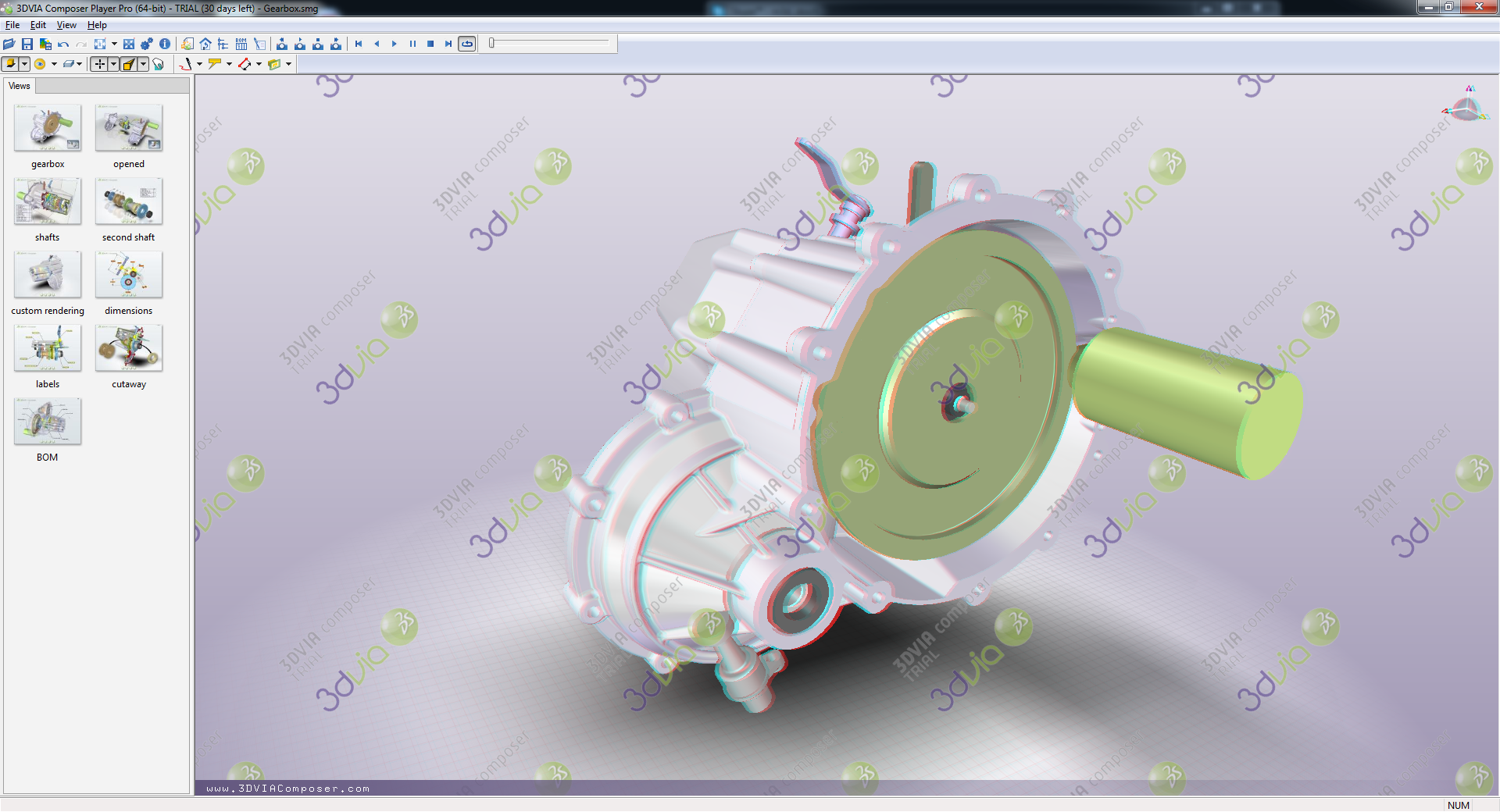Viewport: 1500px width, 812px height.
Task: Click the grayed Redo arrow
Action: (x=81, y=45)
